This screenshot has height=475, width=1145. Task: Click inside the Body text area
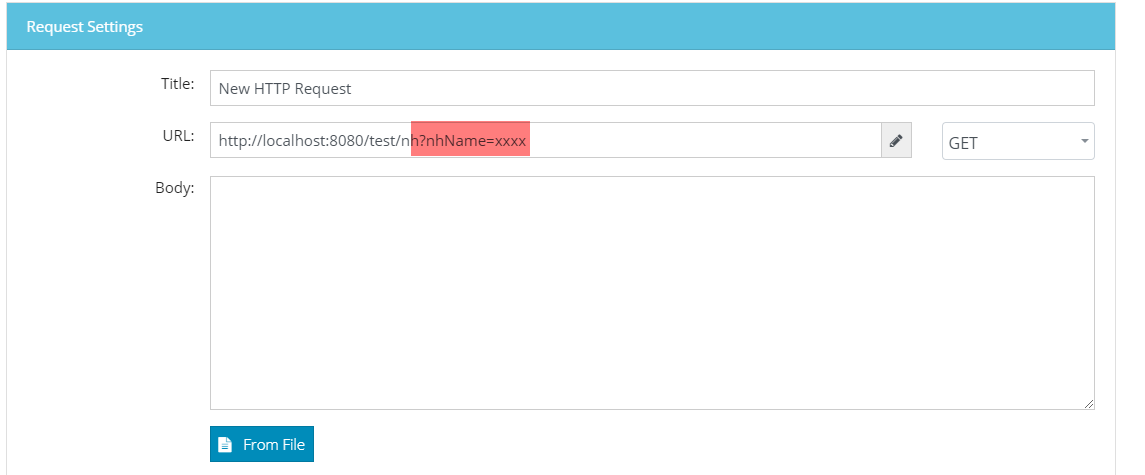pos(652,292)
